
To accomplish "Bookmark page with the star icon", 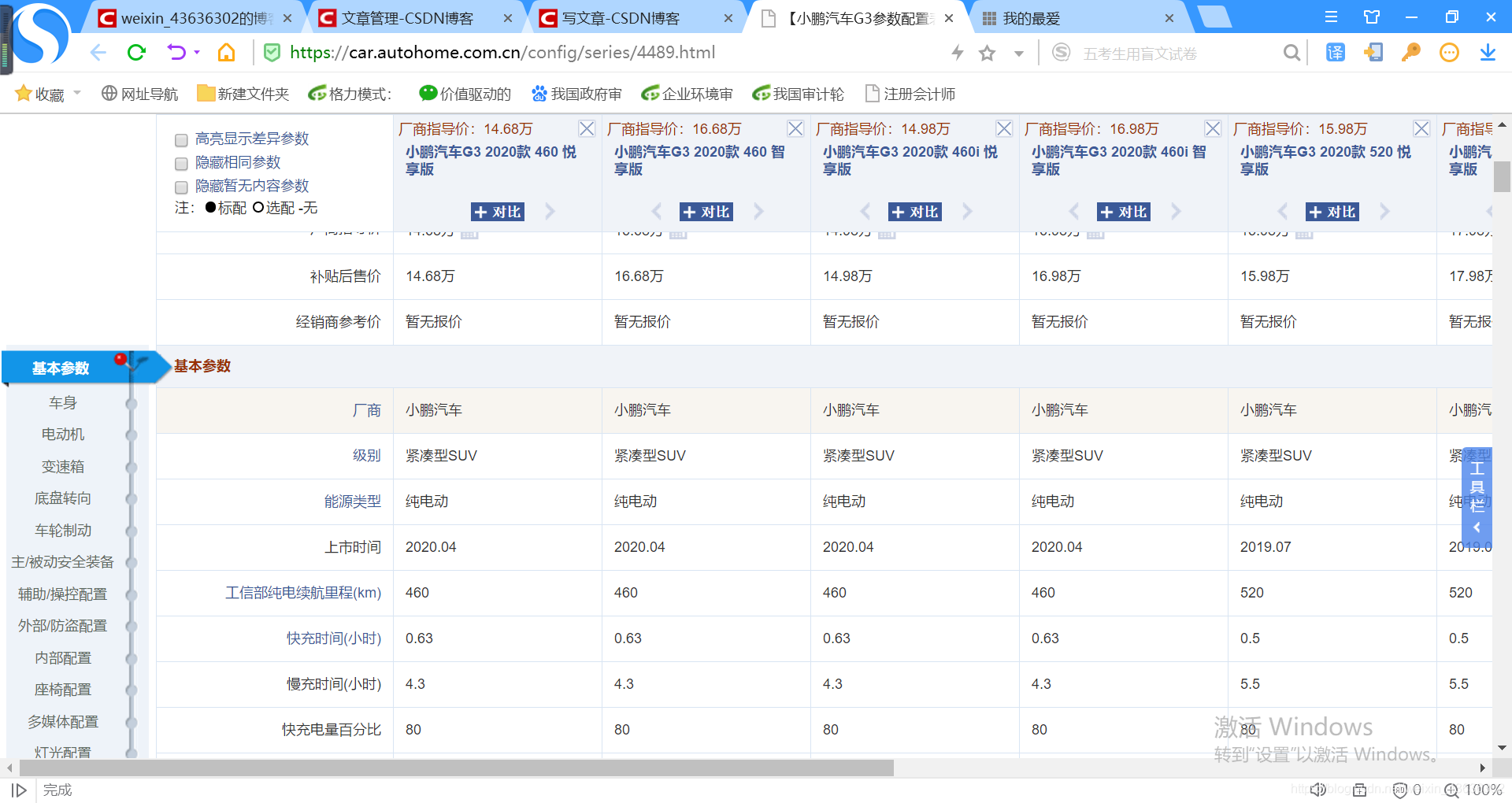I will click(x=988, y=53).
